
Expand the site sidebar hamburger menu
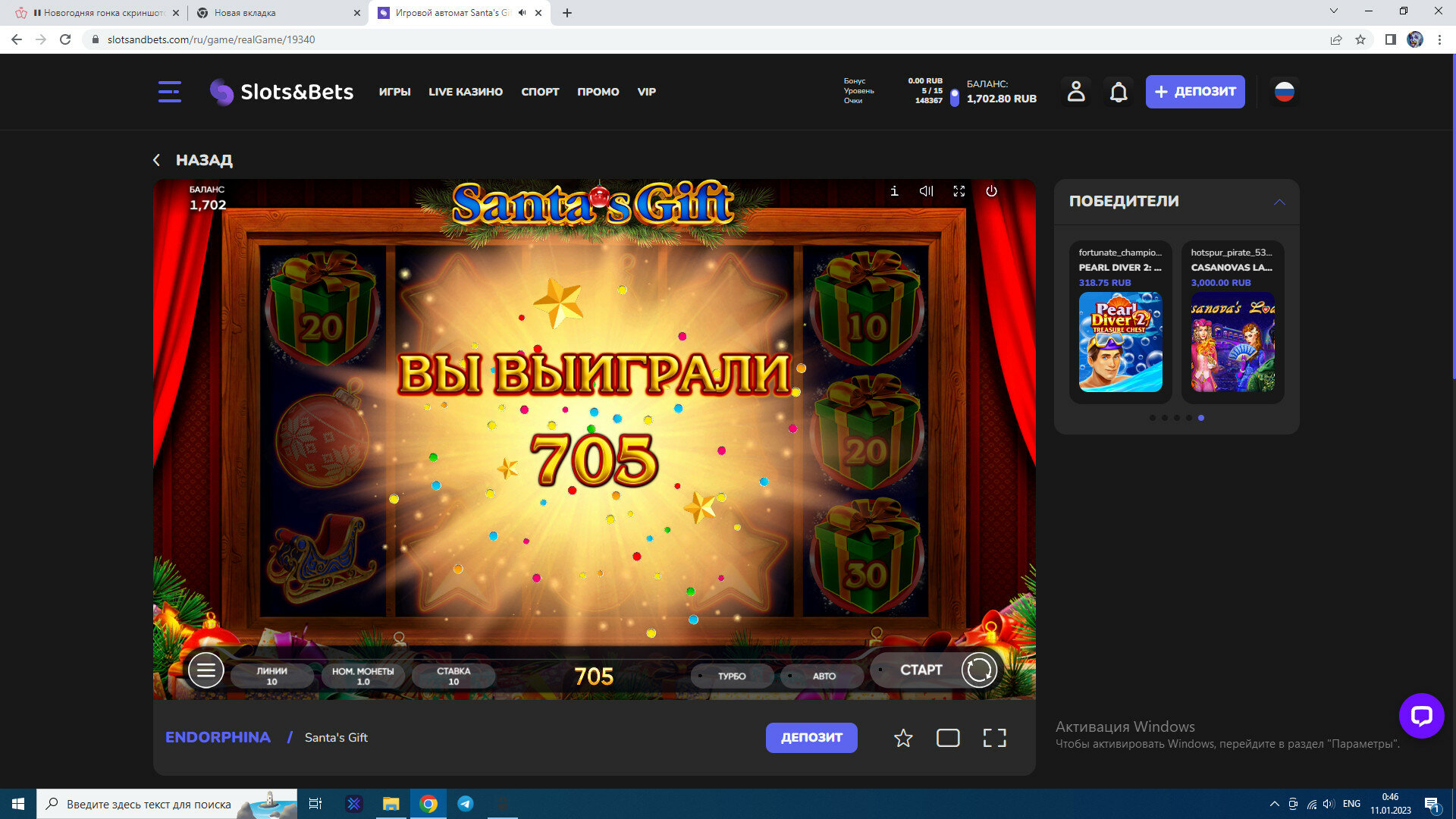click(169, 92)
